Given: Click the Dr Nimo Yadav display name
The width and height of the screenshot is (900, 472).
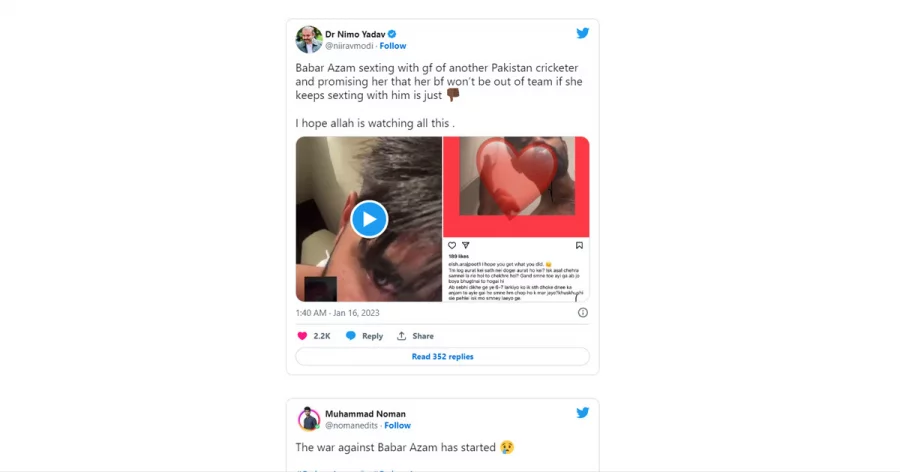Looking at the screenshot, I should coord(355,34).
